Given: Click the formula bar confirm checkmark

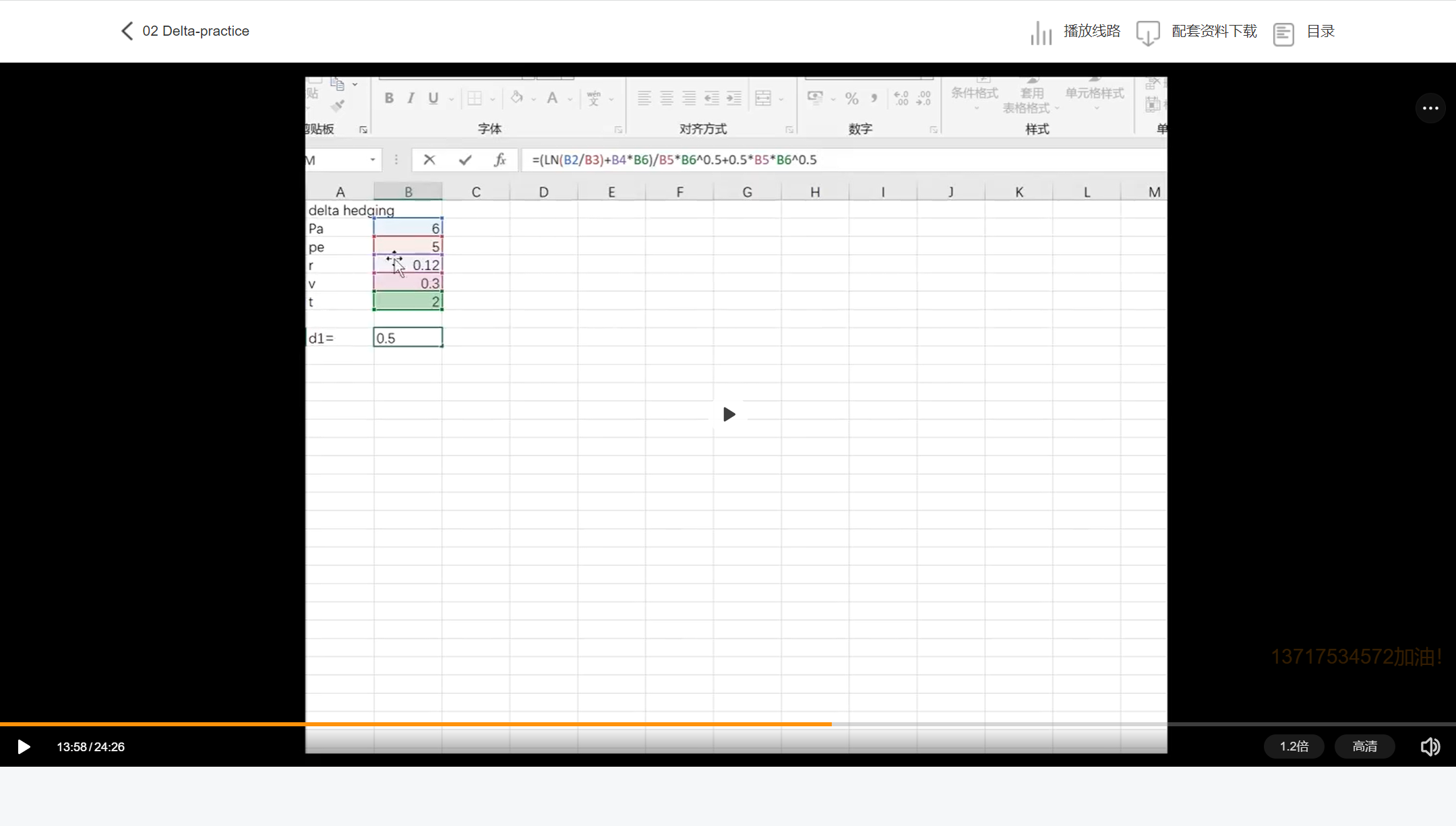Looking at the screenshot, I should click(x=465, y=160).
